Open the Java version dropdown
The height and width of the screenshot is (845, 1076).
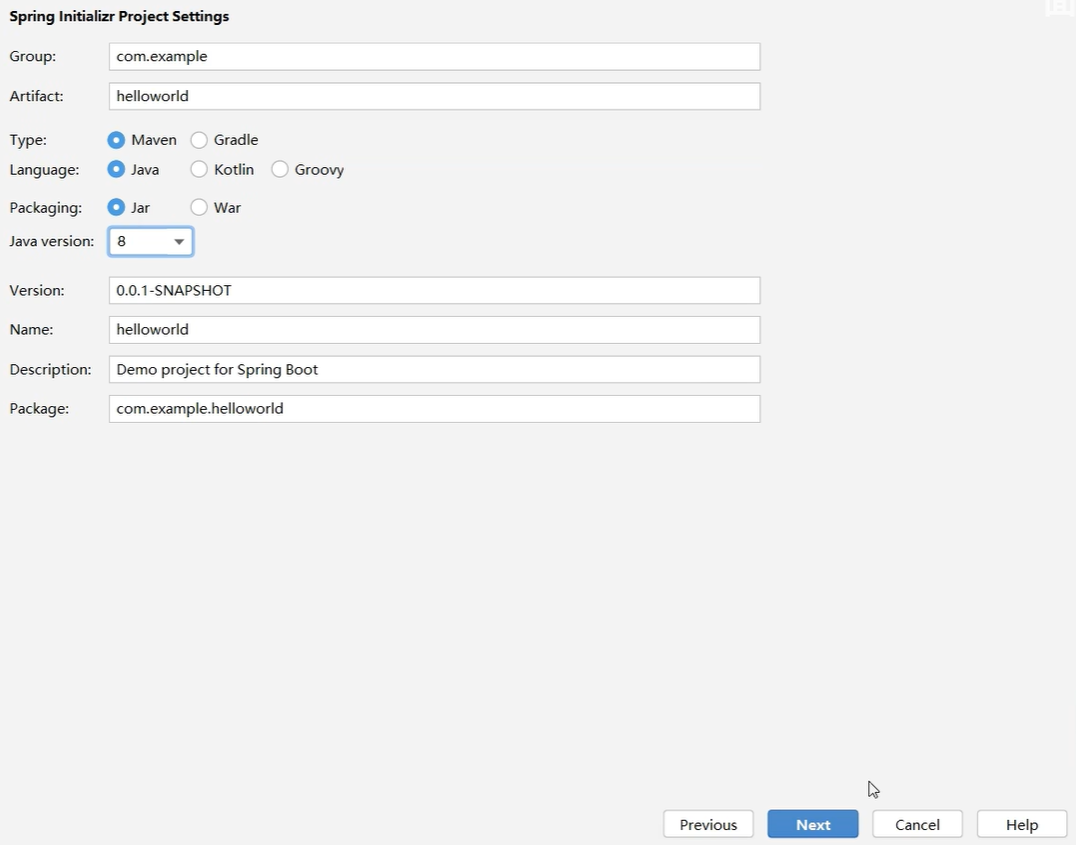tap(151, 242)
